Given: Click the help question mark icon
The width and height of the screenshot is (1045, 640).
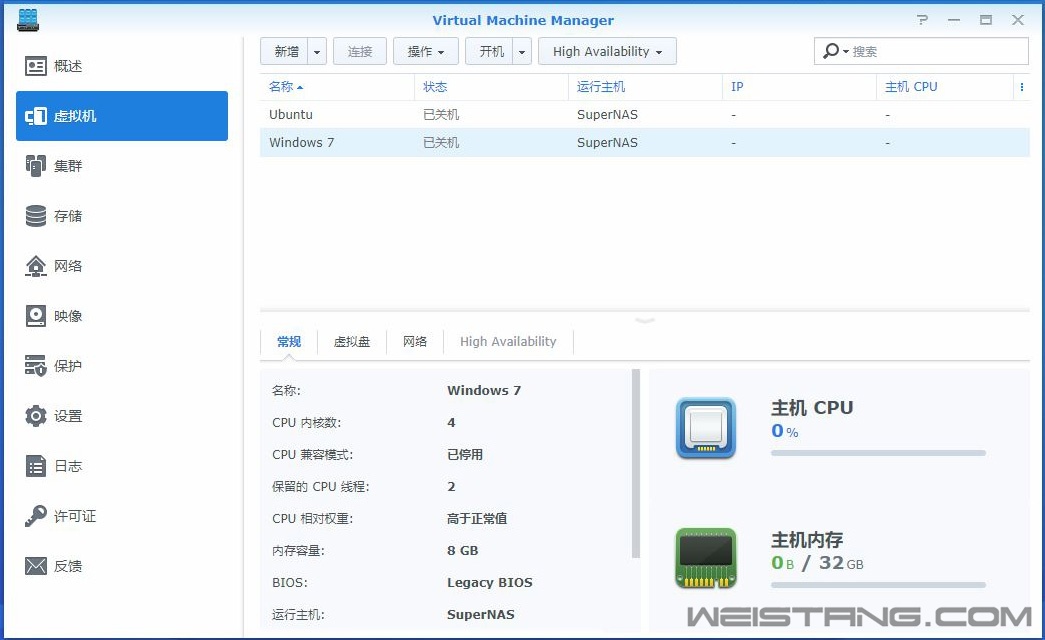Looking at the screenshot, I should click(921, 19).
